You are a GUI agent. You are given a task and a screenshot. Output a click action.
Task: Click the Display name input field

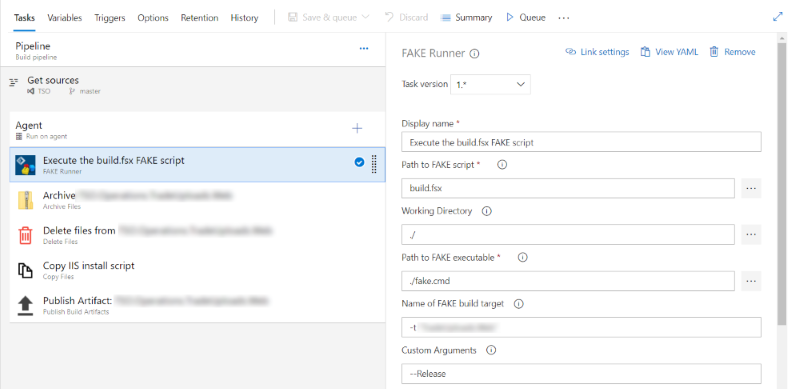coord(581,142)
